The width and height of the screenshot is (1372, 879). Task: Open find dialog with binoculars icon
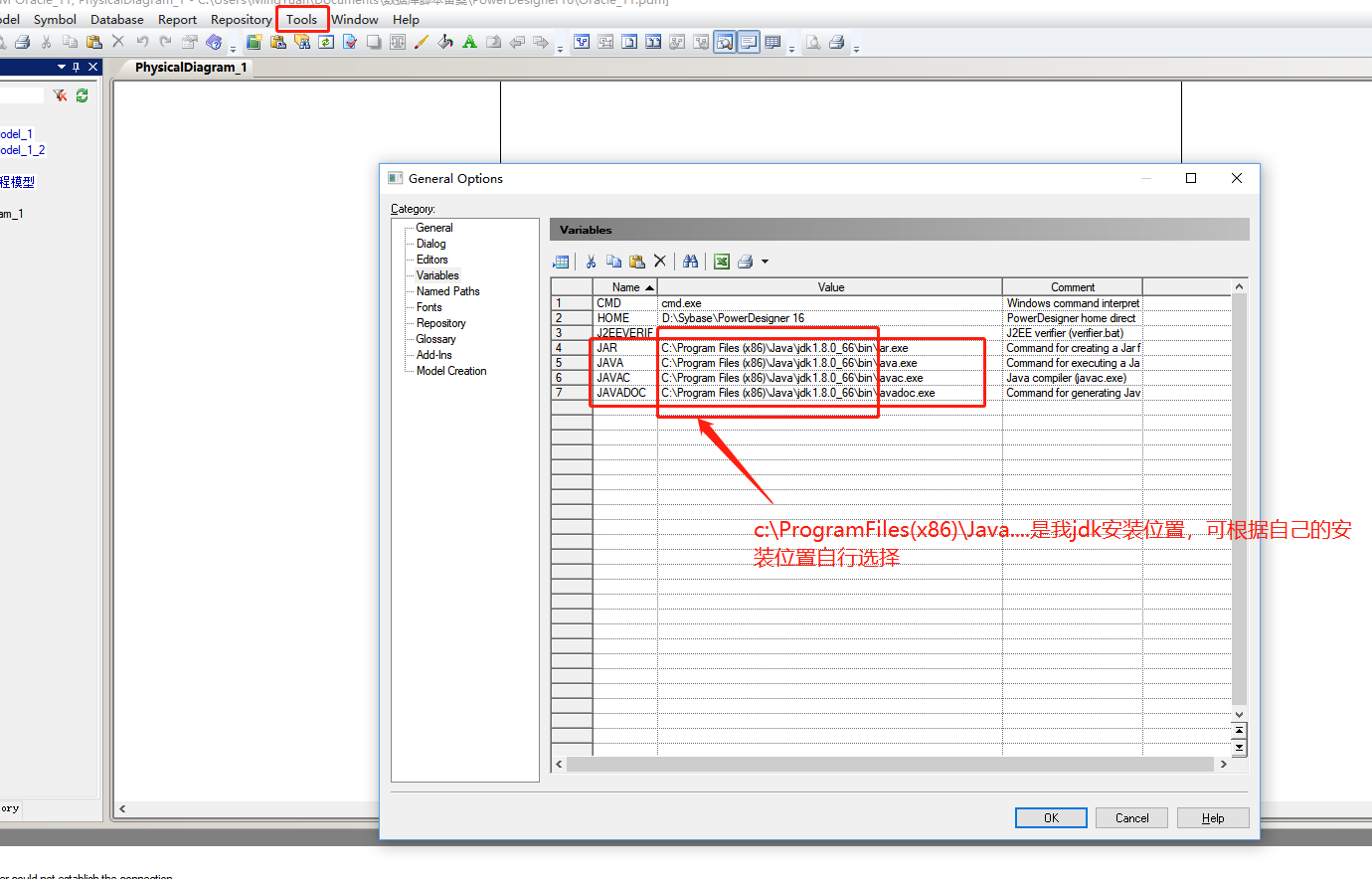[x=690, y=261]
